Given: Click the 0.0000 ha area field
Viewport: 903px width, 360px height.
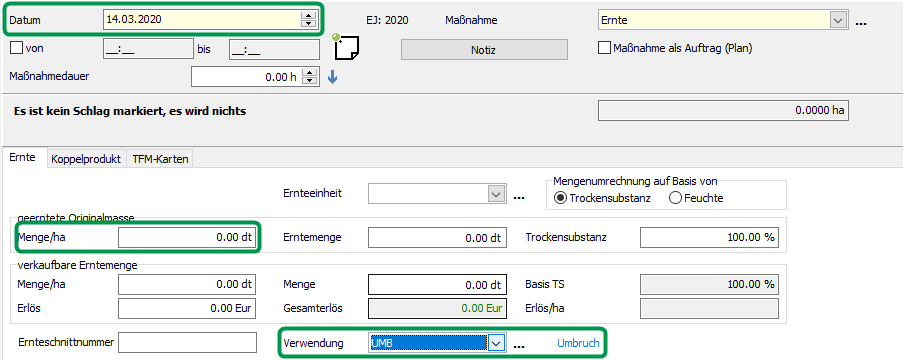Looking at the screenshot, I should tap(724, 111).
